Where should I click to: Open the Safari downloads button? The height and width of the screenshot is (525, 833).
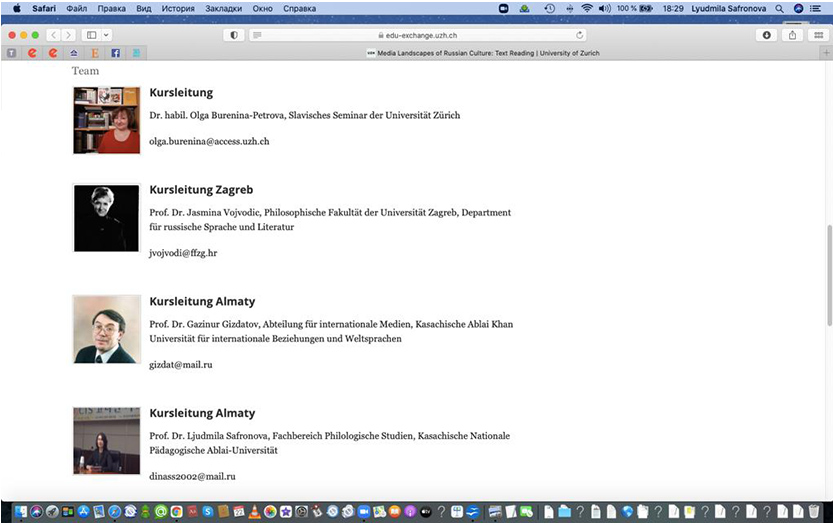767,35
